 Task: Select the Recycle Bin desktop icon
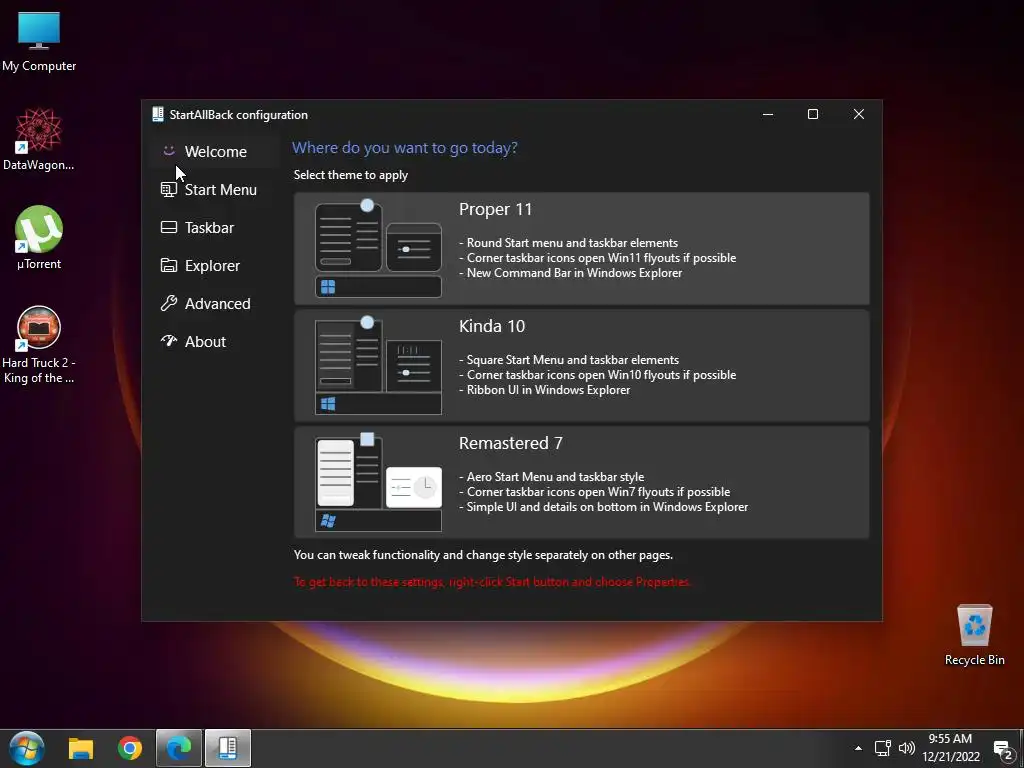(x=974, y=635)
